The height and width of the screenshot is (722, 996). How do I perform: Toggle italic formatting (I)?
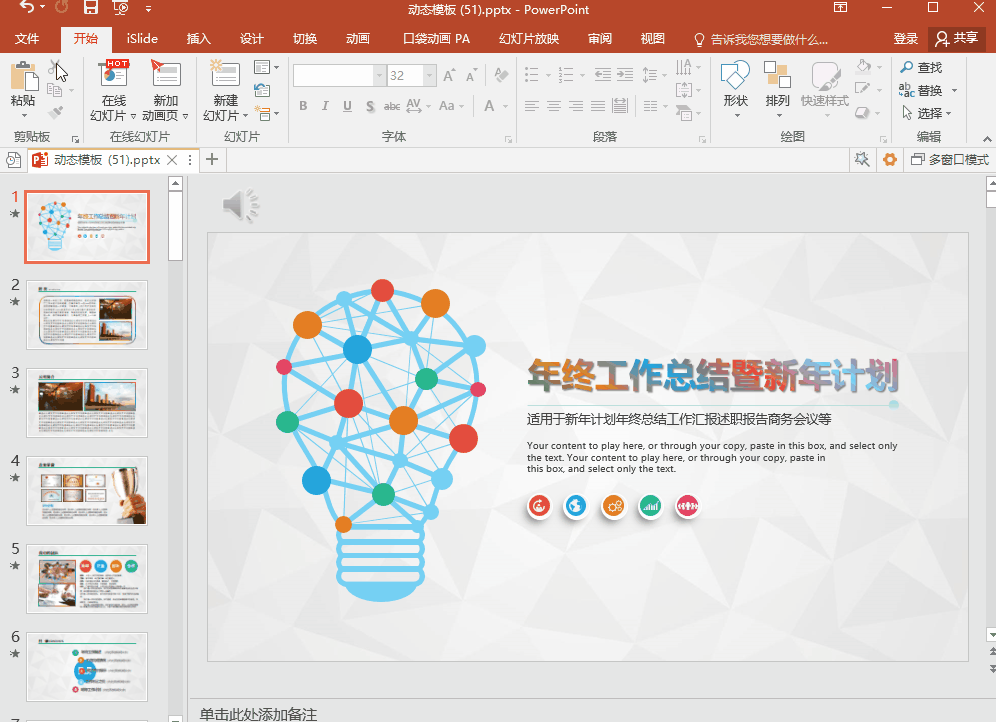(326, 107)
